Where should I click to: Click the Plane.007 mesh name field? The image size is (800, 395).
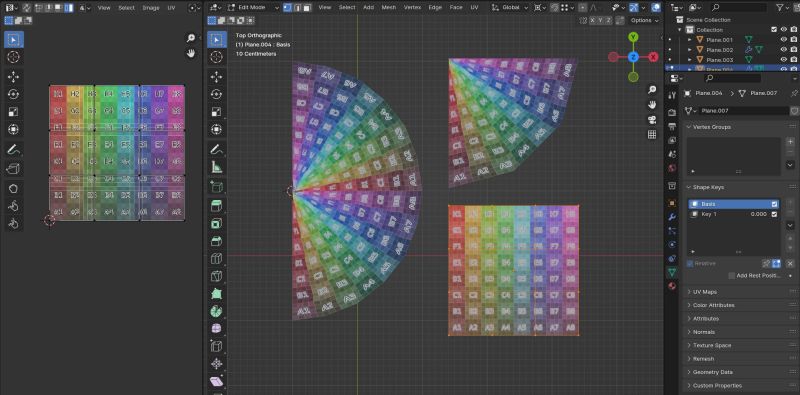tap(743, 111)
